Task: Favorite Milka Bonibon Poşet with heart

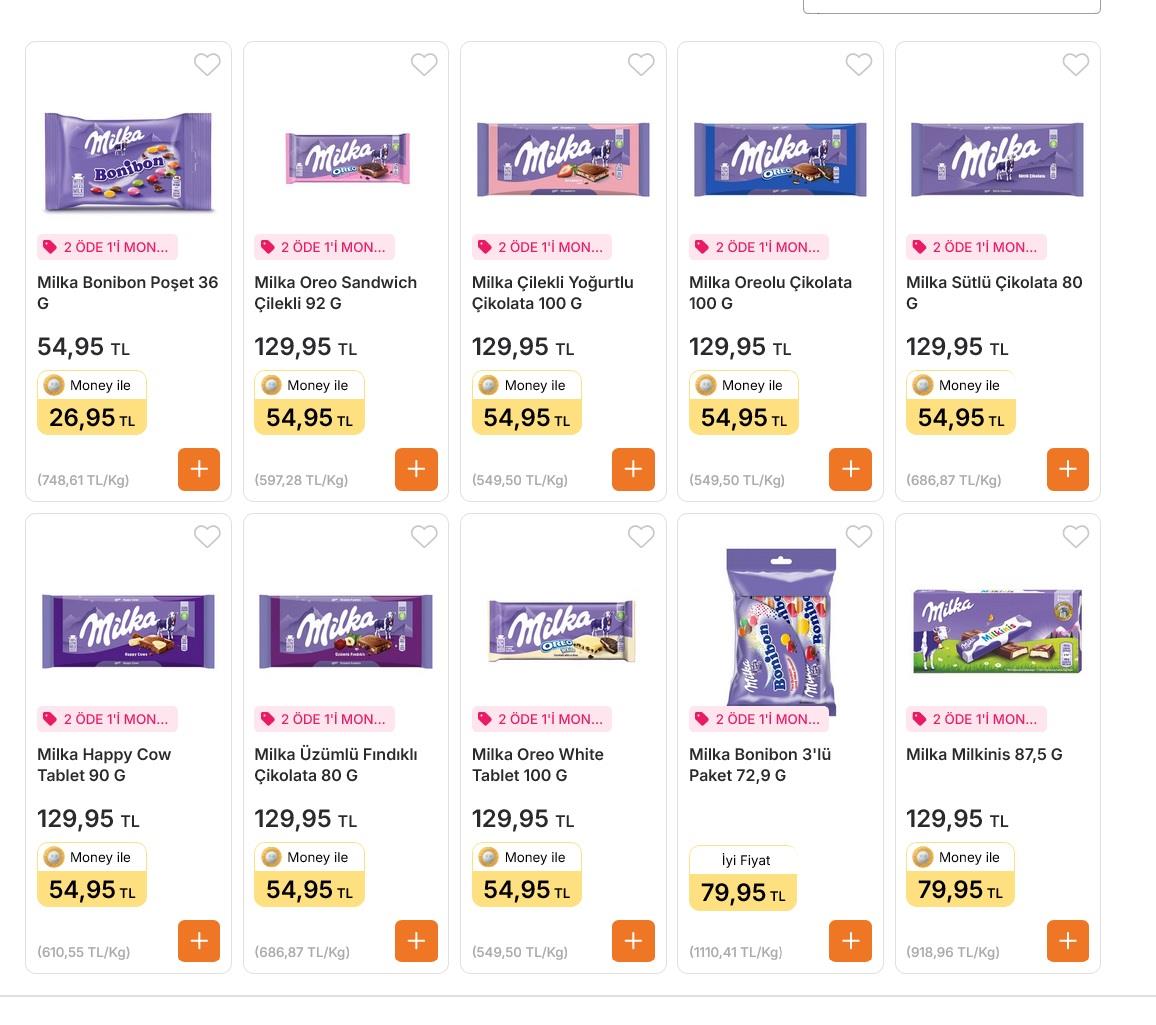Action: pyautogui.click(x=207, y=65)
